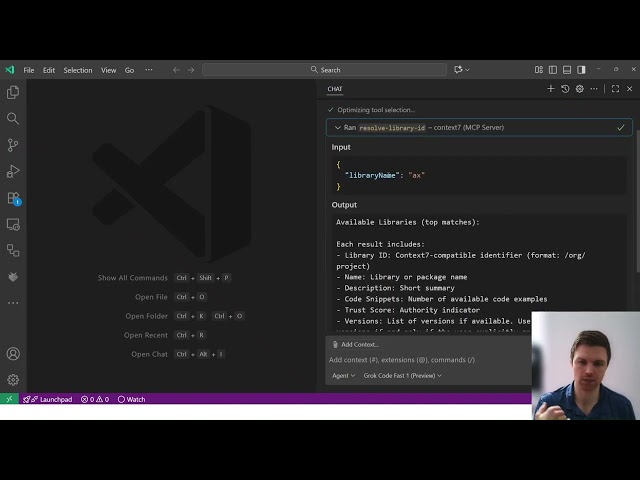
Task: Open the Remote Explorer view
Action: (x=13, y=224)
